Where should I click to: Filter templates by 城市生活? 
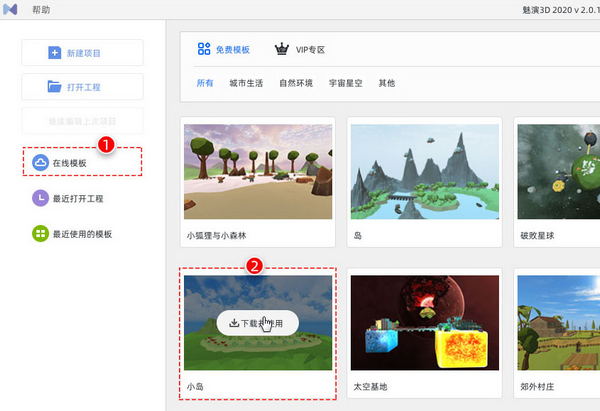click(x=246, y=83)
